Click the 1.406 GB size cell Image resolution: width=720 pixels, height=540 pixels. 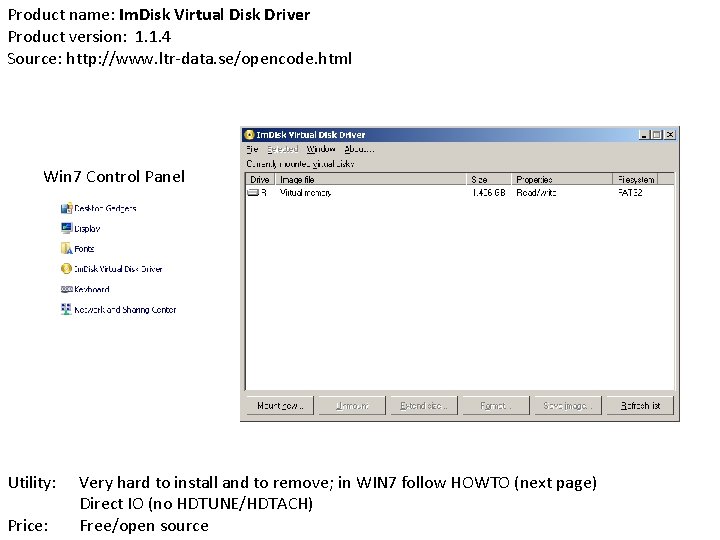(489, 192)
